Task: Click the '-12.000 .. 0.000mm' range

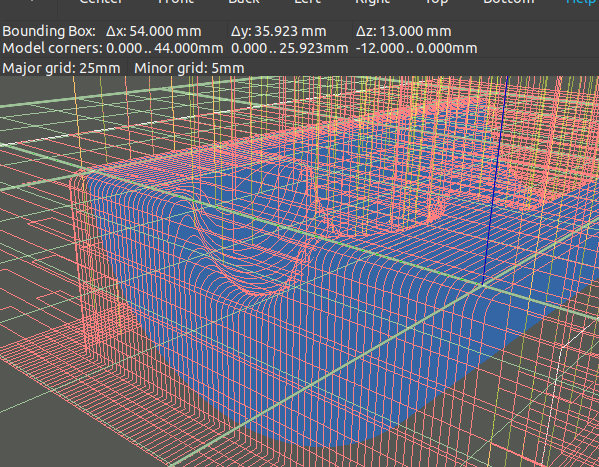Action: pyautogui.click(x=416, y=49)
